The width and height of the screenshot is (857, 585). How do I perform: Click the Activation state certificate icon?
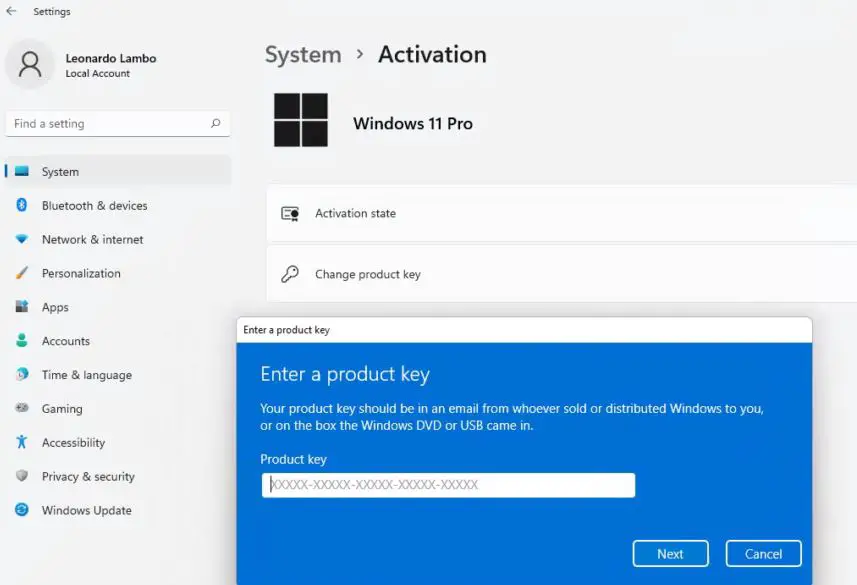coord(291,213)
